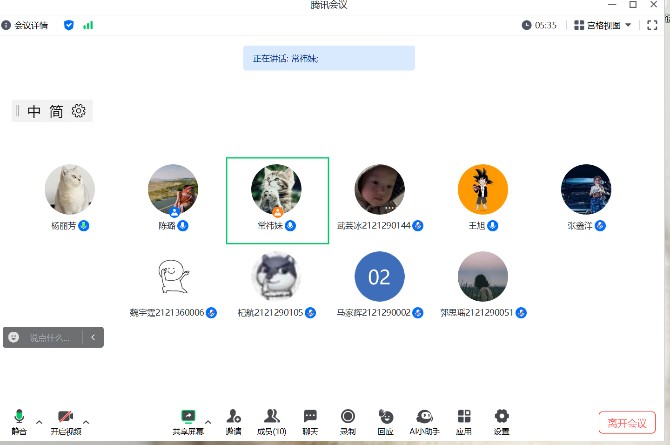Viewport: 670px width, 445px height.
Task: Open meeting details at top left
Action: click(25, 25)
